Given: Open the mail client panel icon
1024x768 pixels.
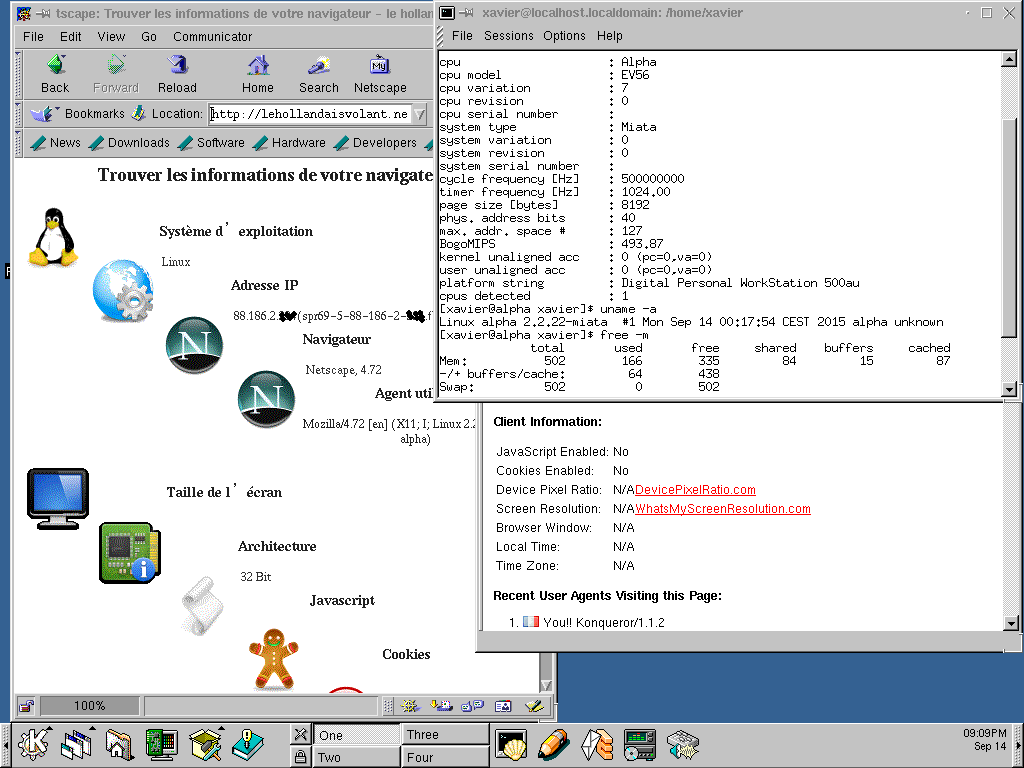Looking at the screenshot, I should [597, 744].
